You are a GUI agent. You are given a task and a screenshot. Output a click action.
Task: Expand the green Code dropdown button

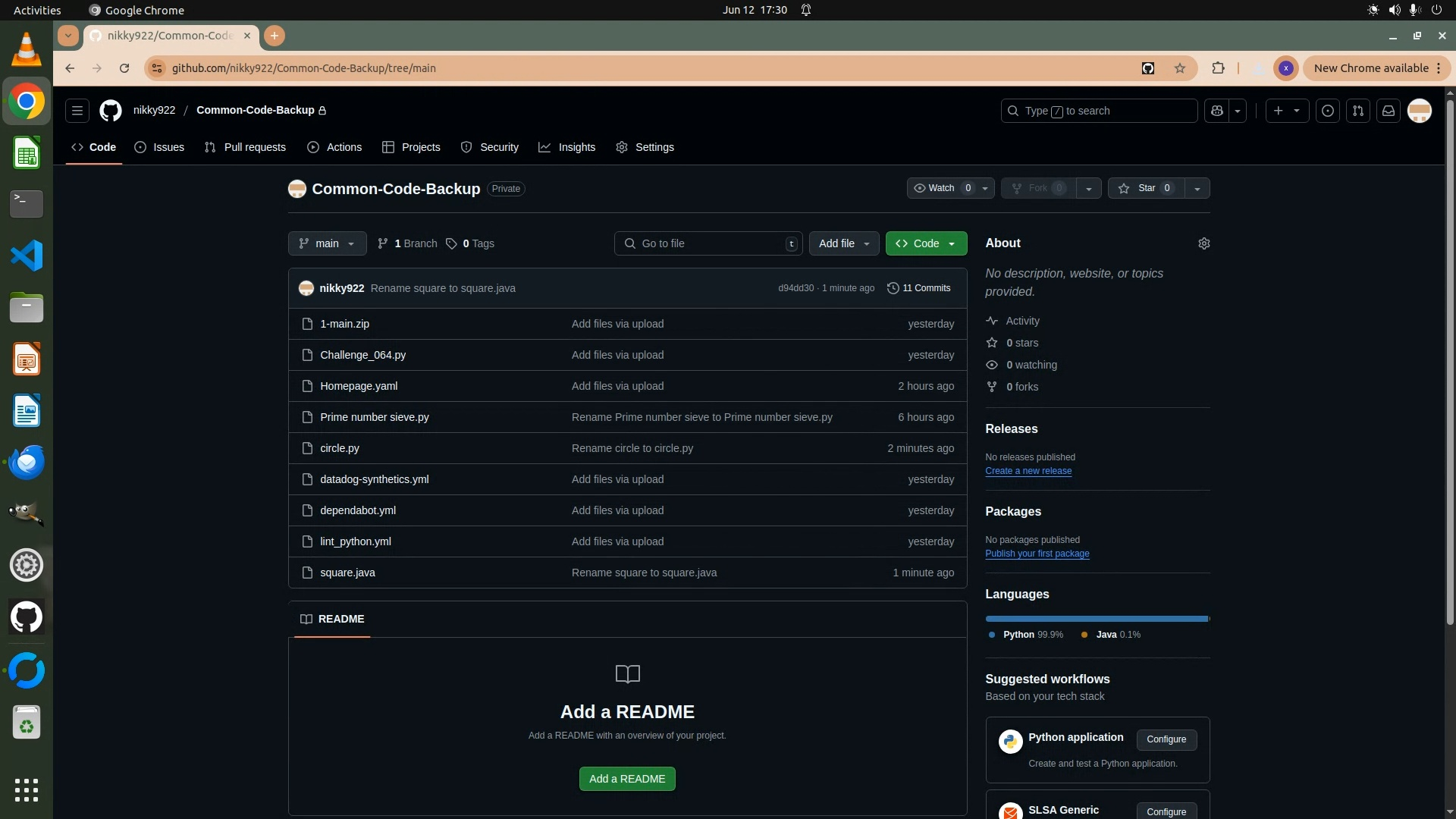point(926,243)
